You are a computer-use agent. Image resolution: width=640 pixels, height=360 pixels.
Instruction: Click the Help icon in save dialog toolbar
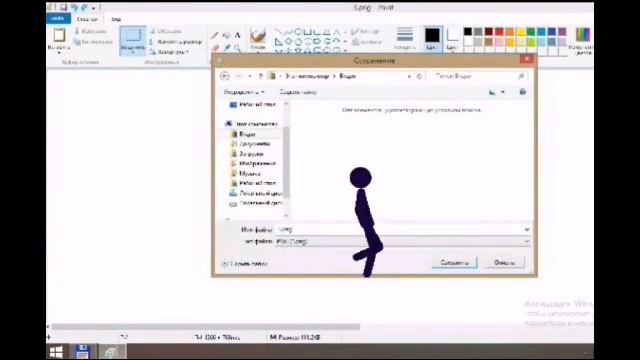(x=522, y=92)
